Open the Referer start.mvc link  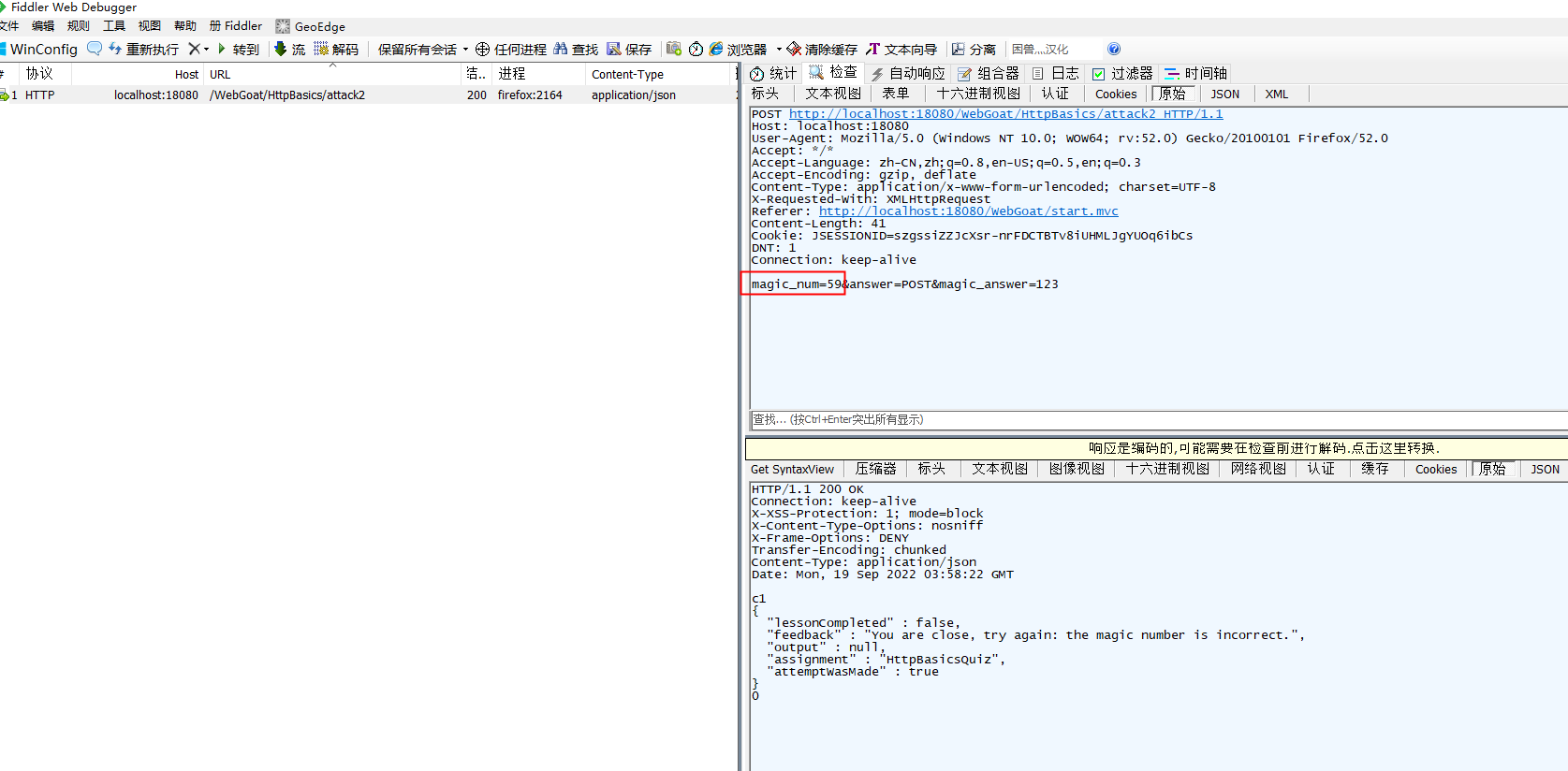[x=969, y=211]
